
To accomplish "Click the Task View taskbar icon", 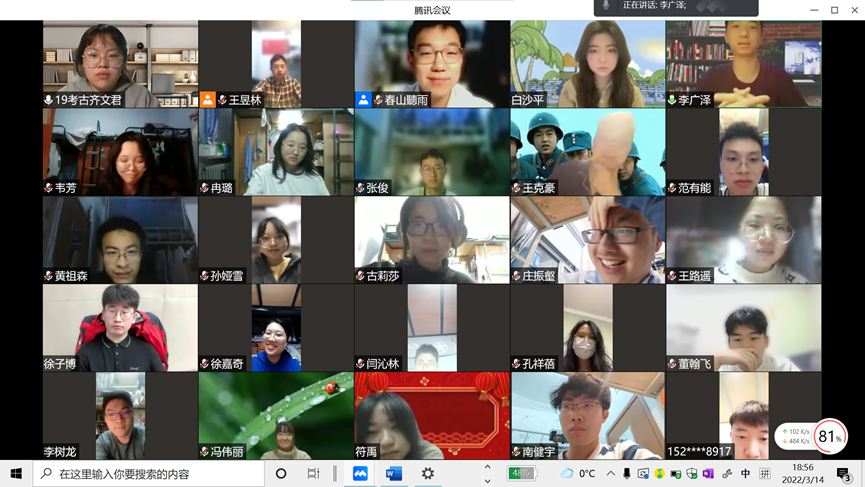I will coord(313,473).
